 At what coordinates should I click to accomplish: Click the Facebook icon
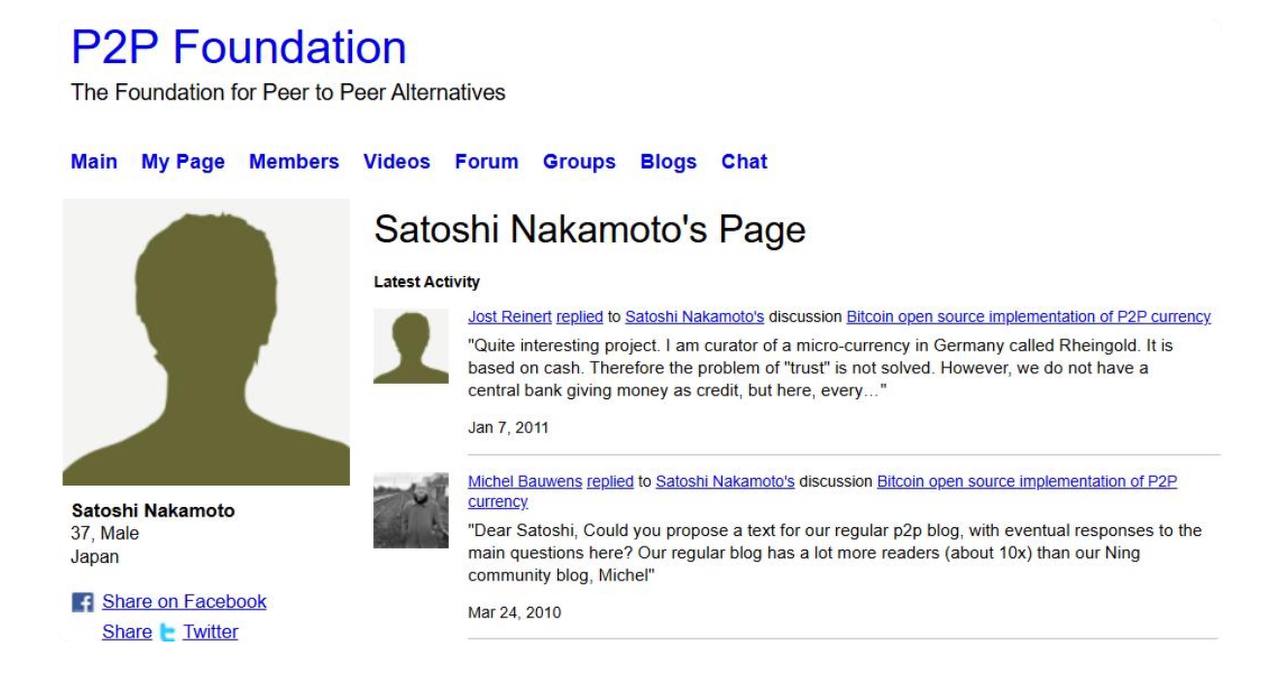tap(81, 603)
